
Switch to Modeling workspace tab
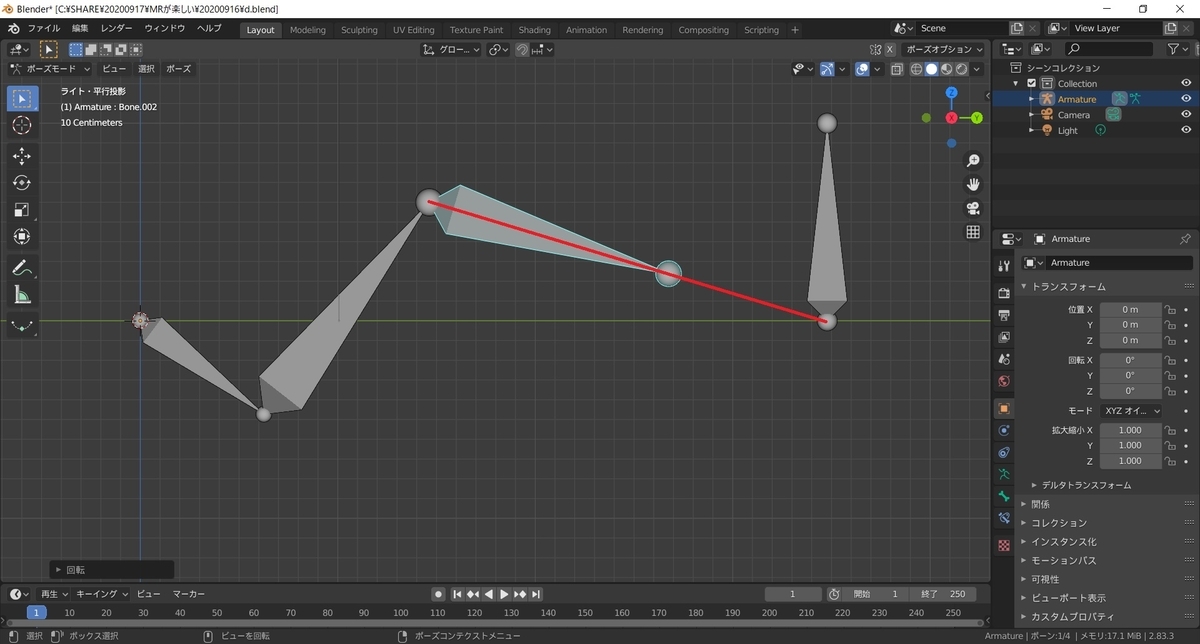(x=308, y=30)
